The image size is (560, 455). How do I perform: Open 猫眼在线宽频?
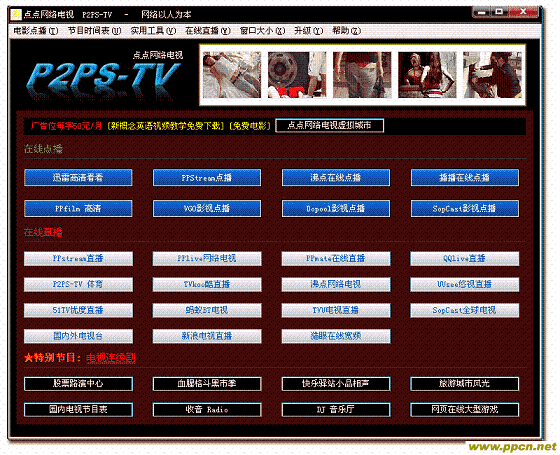tap(336, 336)
